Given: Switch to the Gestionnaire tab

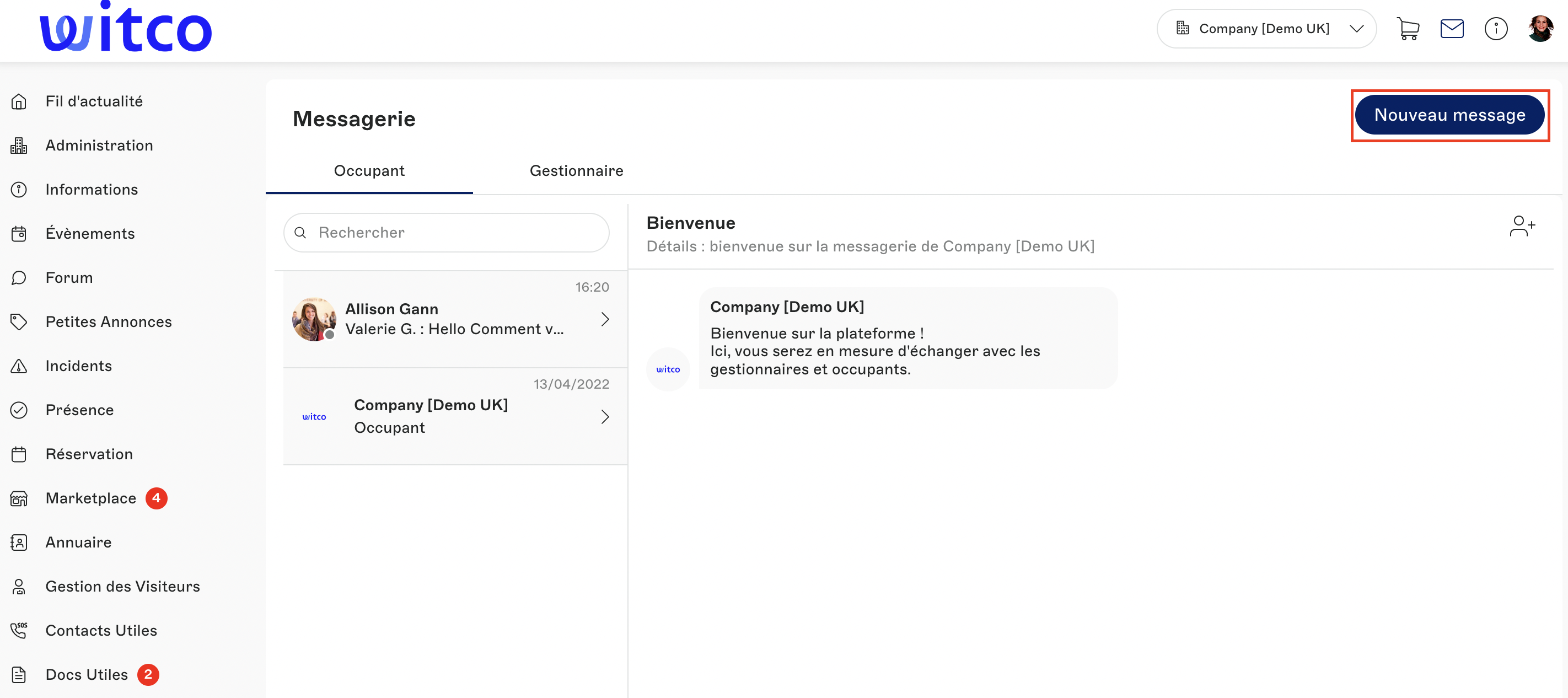Looking at the screenshot, I should (x=576, y=171).
